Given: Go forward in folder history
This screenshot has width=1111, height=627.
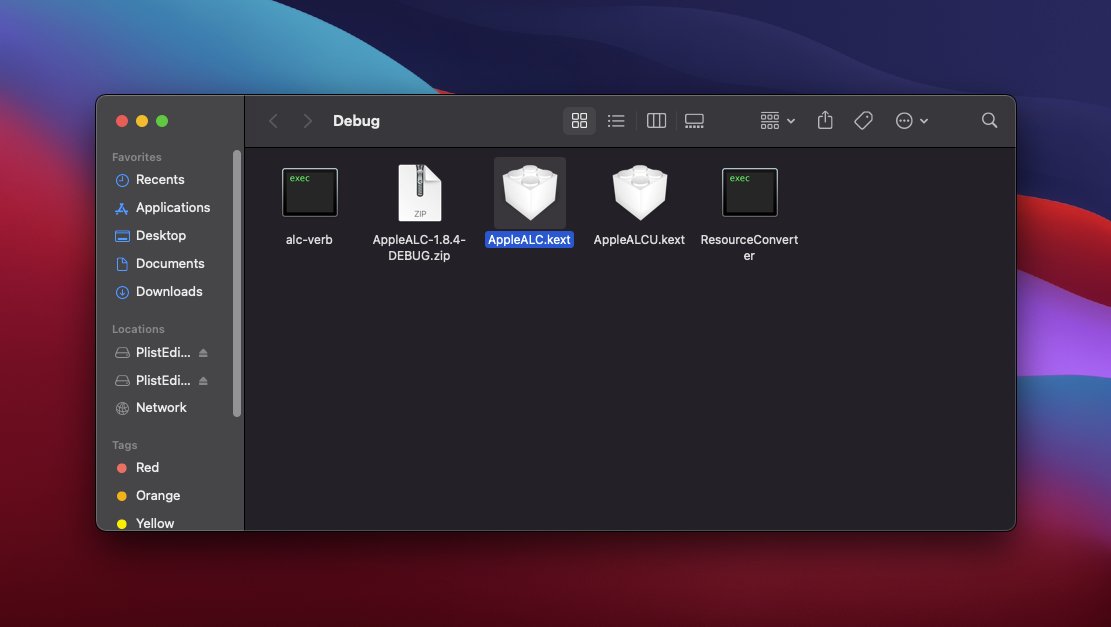Looking at the screenshot, I should pos(307,121).
